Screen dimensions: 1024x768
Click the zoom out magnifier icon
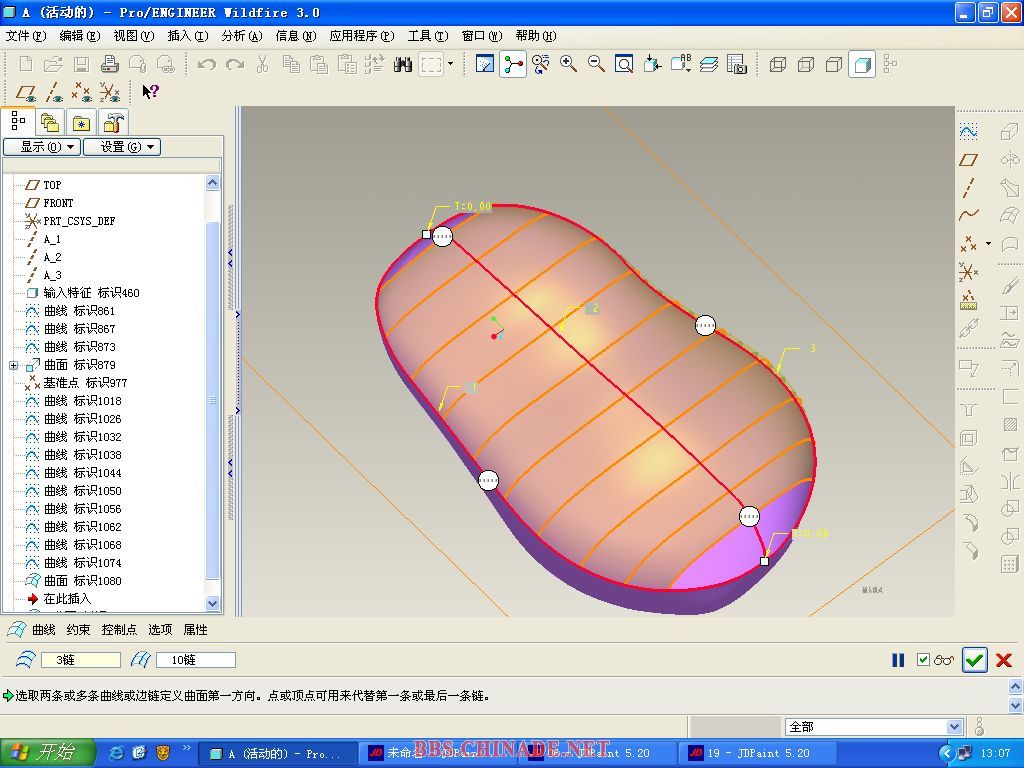(597, 64)
